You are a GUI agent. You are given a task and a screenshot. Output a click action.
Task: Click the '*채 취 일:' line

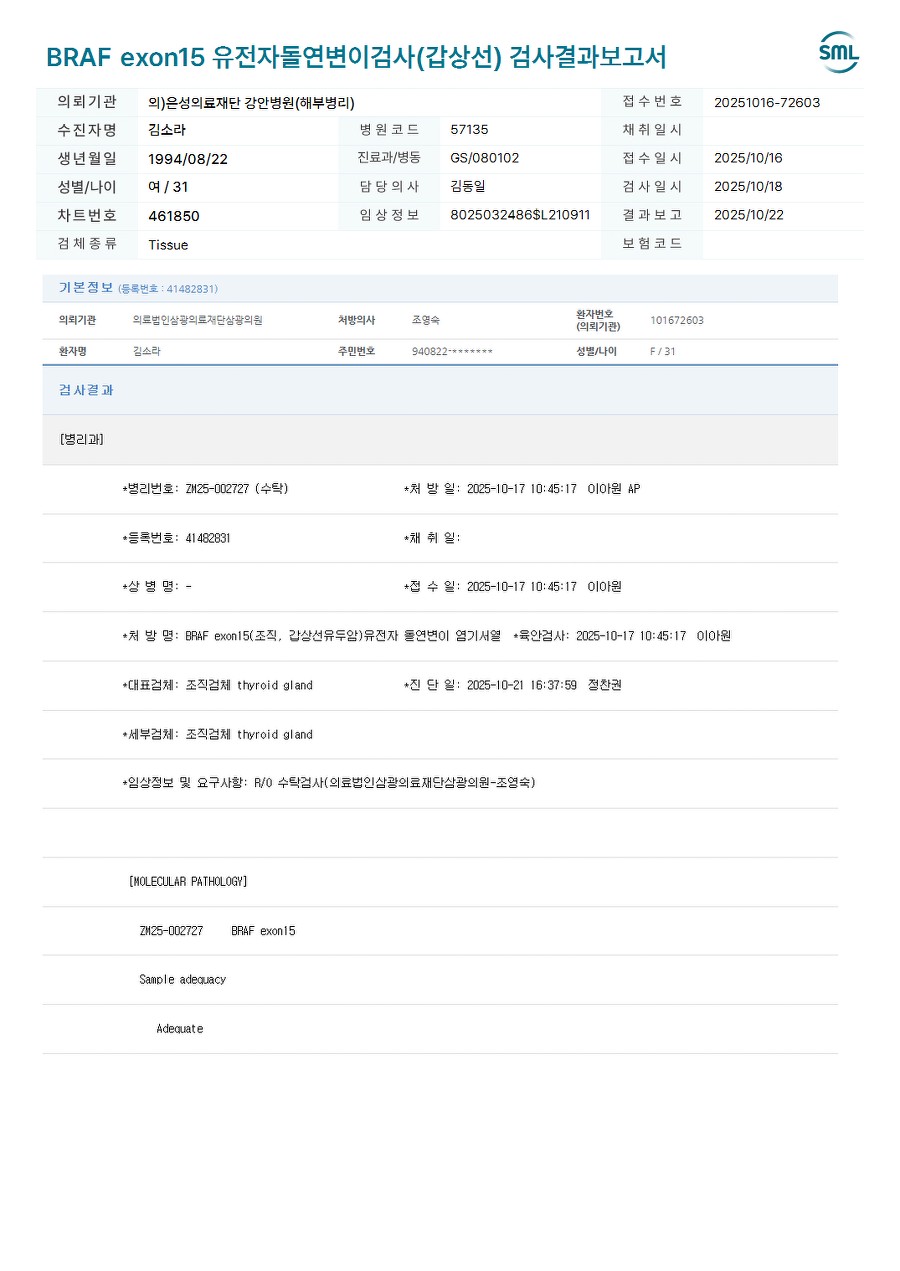[432, 538]
